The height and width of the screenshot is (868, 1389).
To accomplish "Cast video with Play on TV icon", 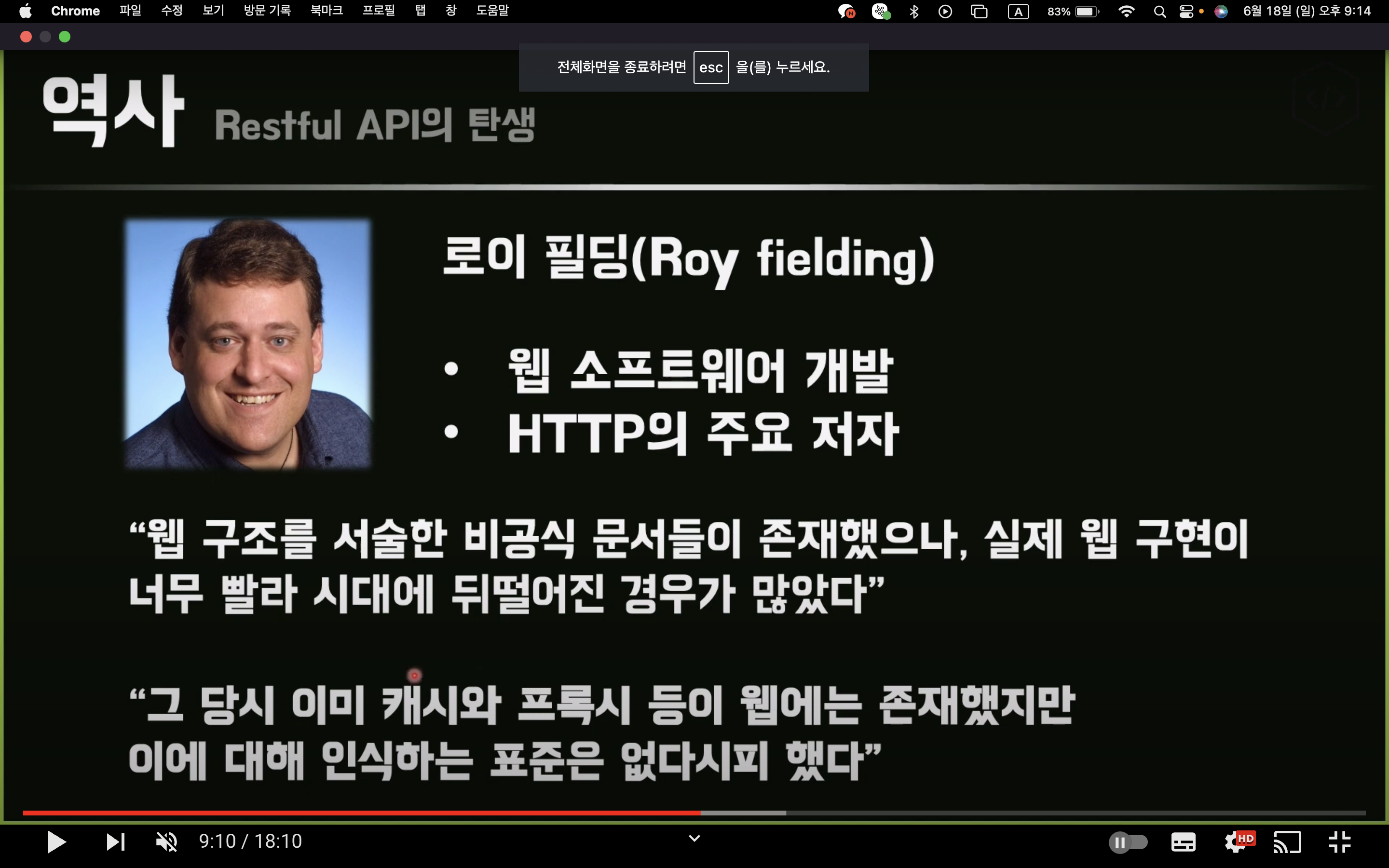I will [x=1287, y=842].
